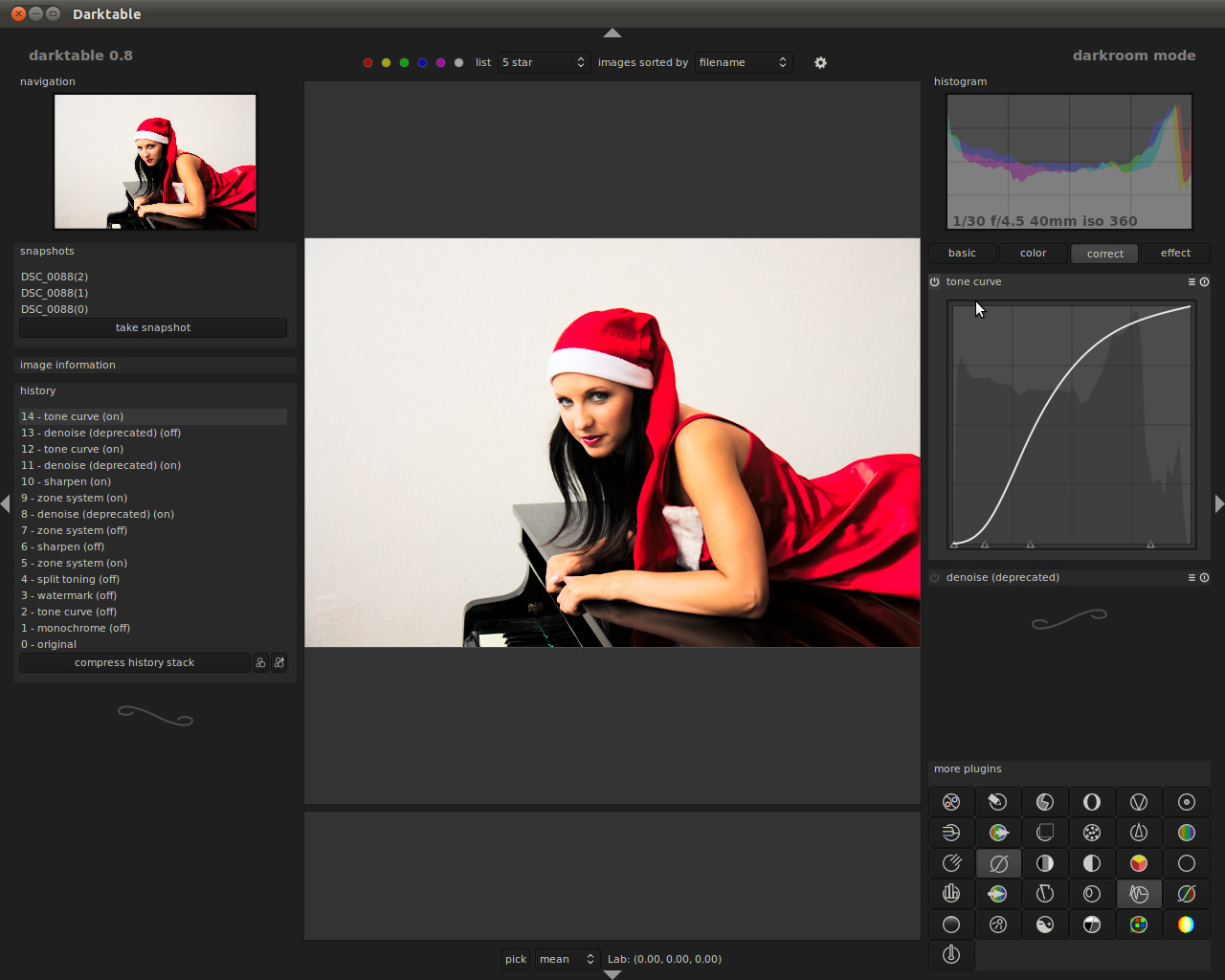Click the RGB color cube plugin icon

[x=1138, y=863]
